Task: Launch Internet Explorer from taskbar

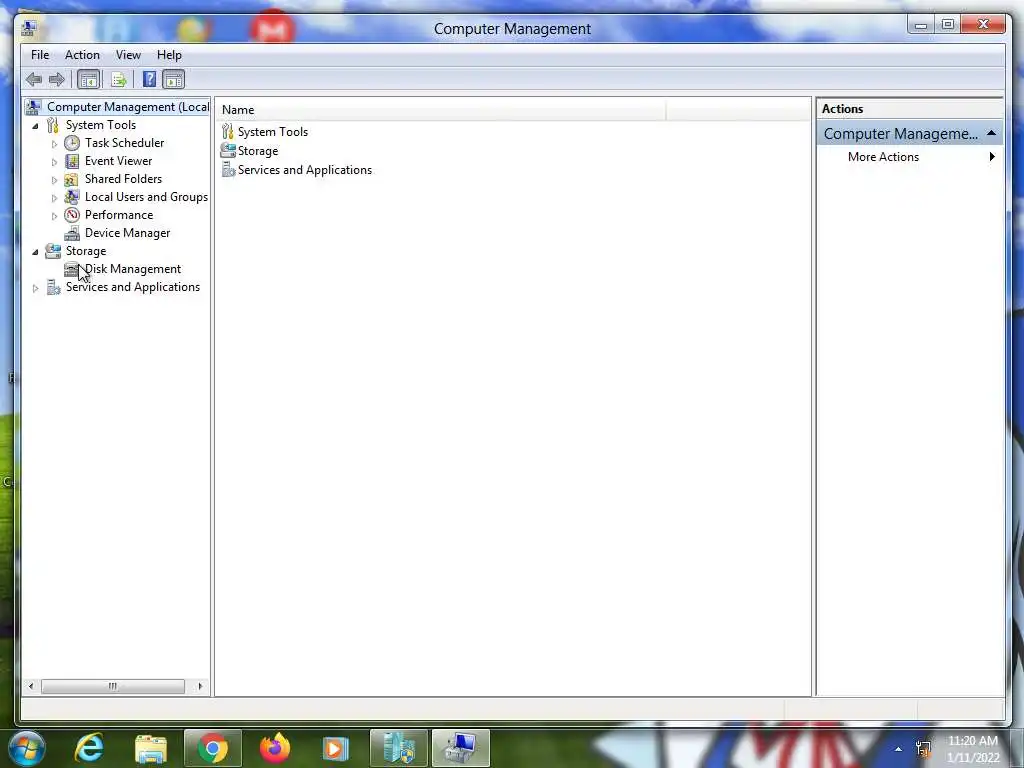Action: [x=89, y=748]
